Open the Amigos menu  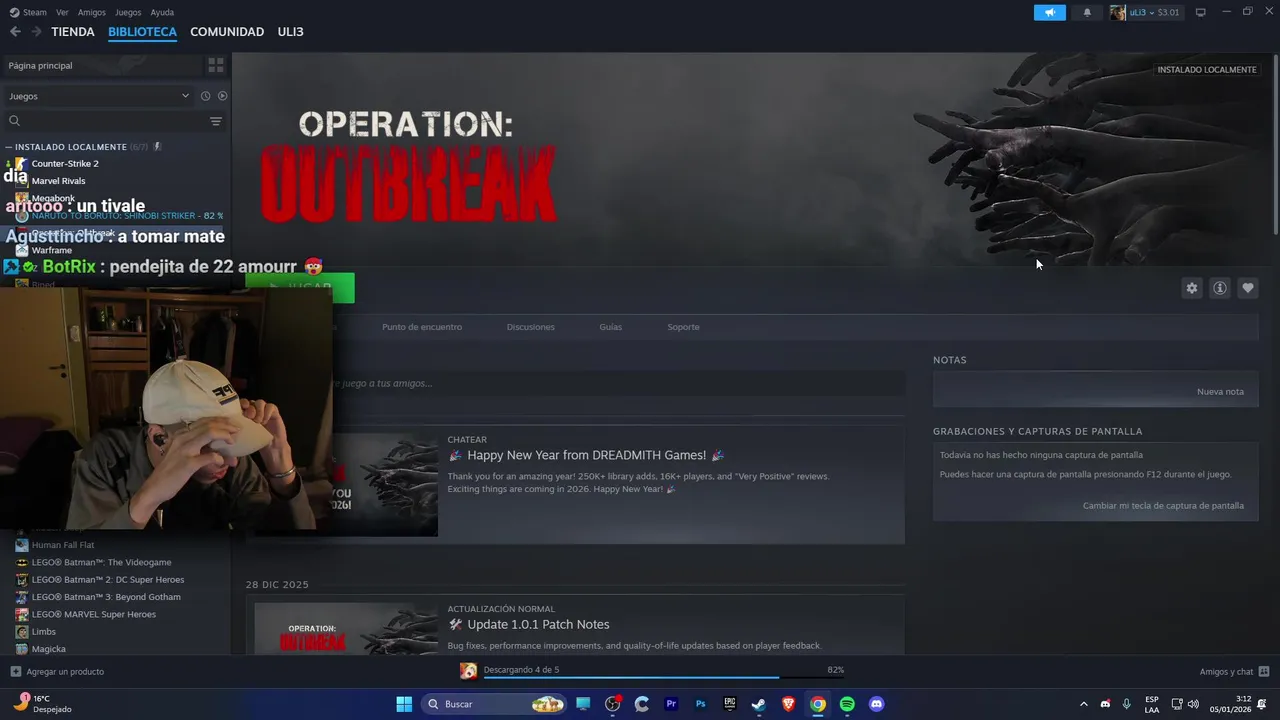[x=92, y=12]
